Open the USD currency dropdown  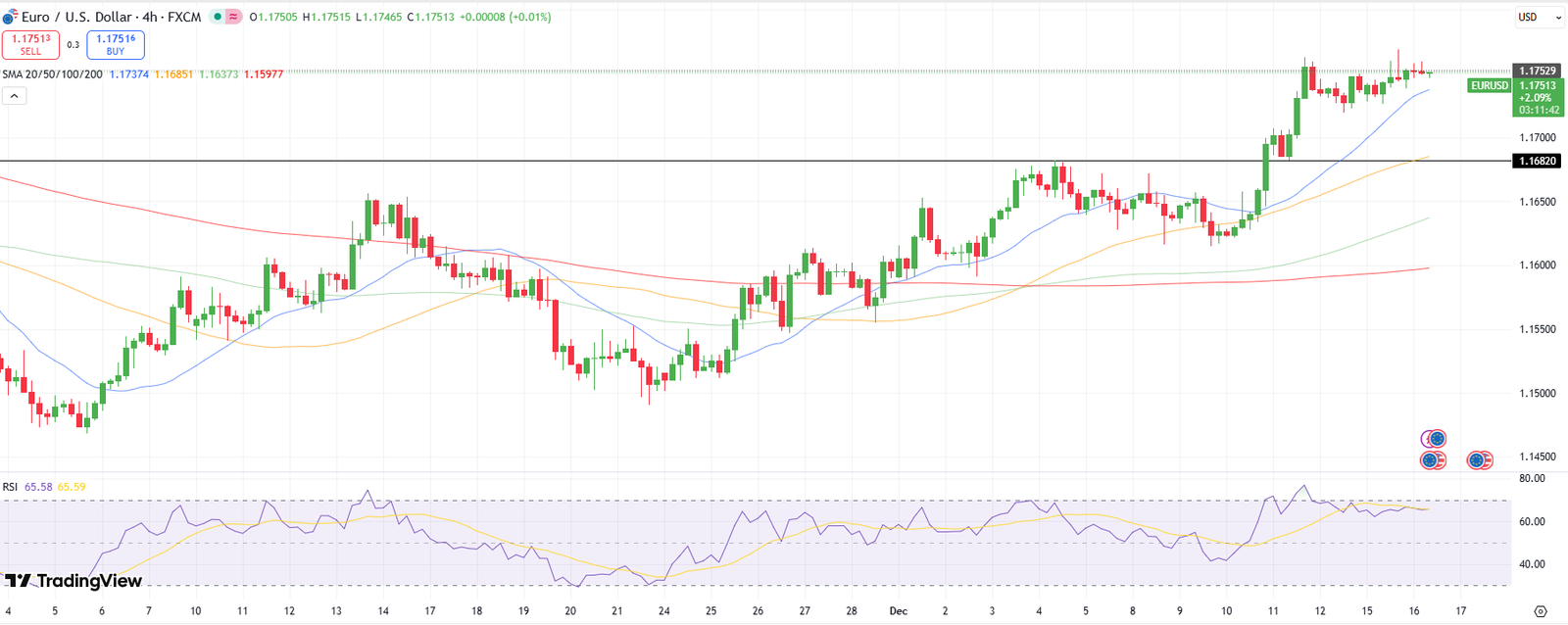click(1540, 18)
